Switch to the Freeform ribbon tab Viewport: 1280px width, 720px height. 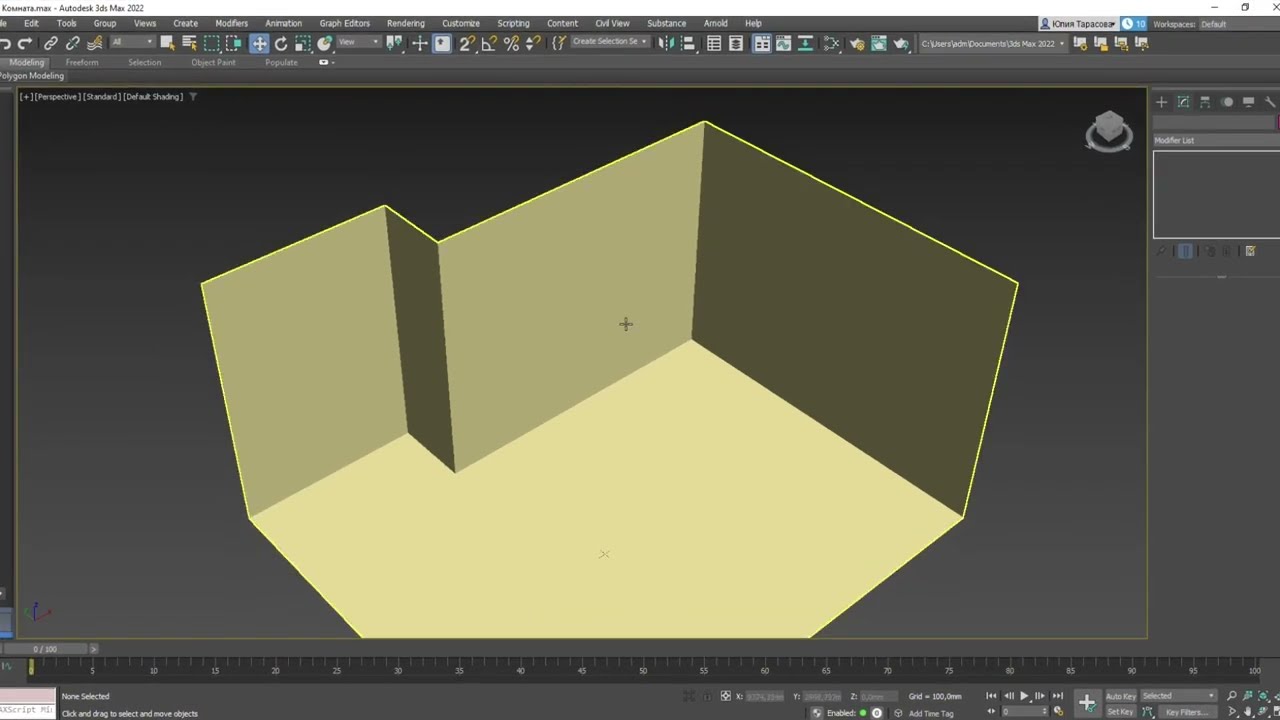click(82, 62)
